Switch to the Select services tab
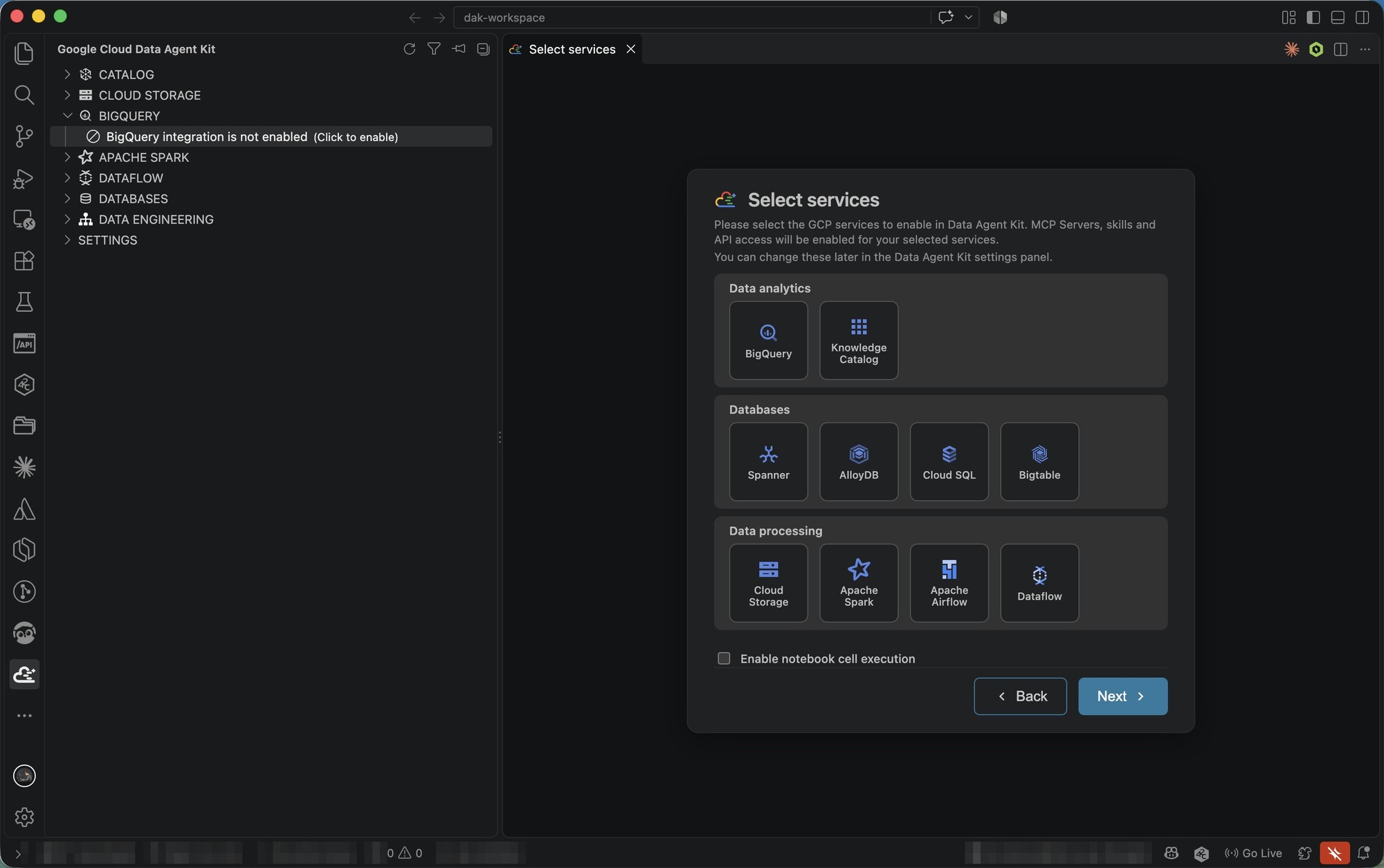Screen dimensions: 1384x868 [x=572, y=49]
